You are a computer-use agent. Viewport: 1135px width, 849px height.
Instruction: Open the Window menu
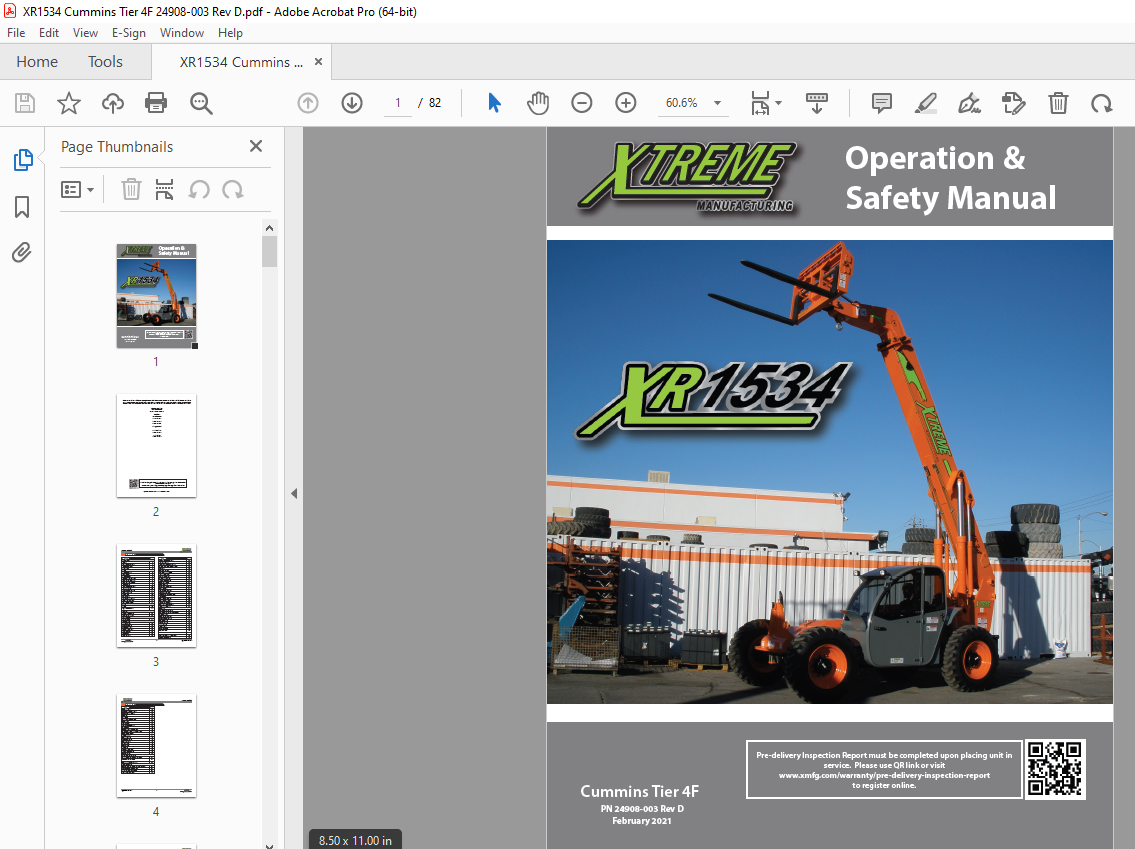click(182, 33)
